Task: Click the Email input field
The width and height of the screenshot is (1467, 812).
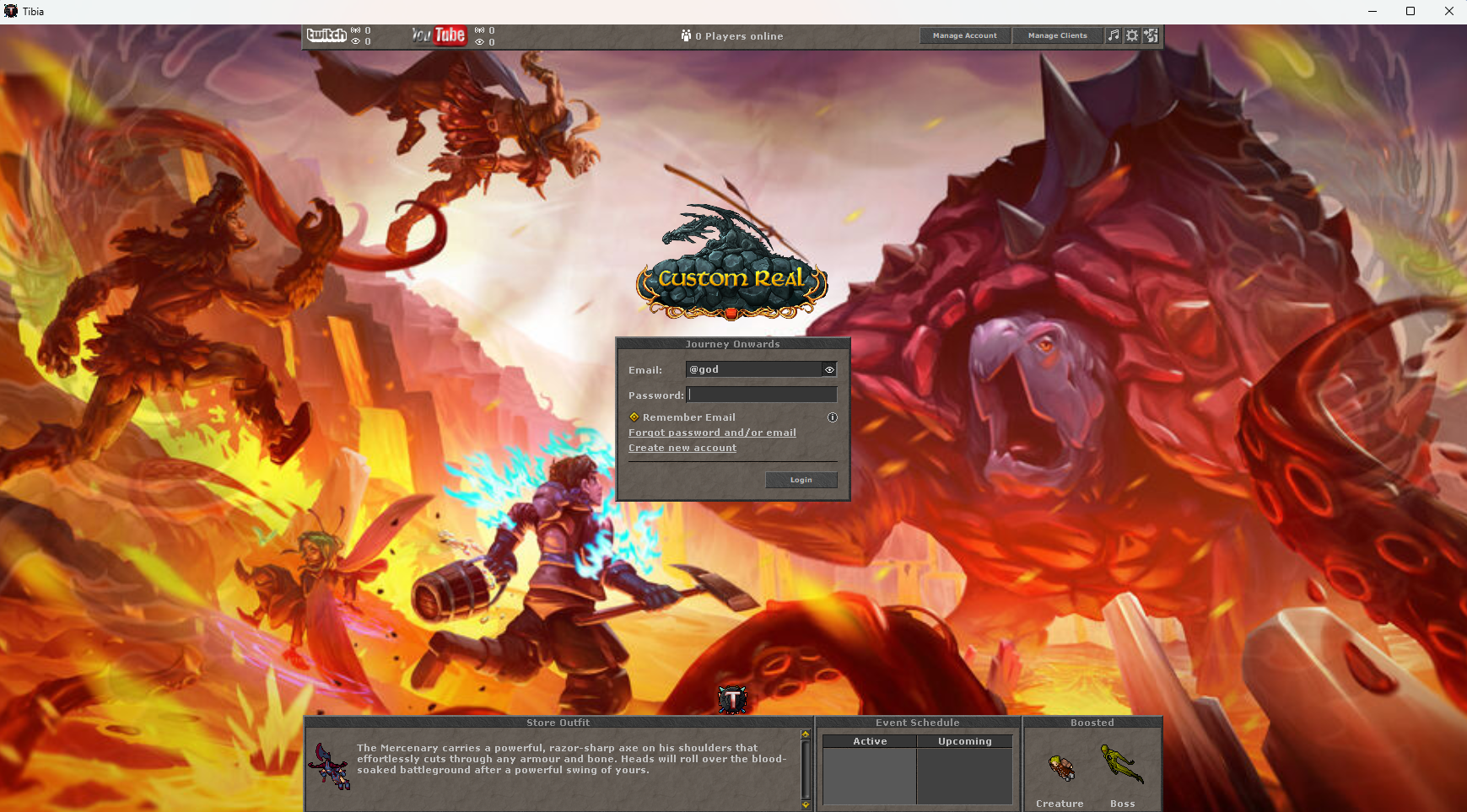Action: 754,369
